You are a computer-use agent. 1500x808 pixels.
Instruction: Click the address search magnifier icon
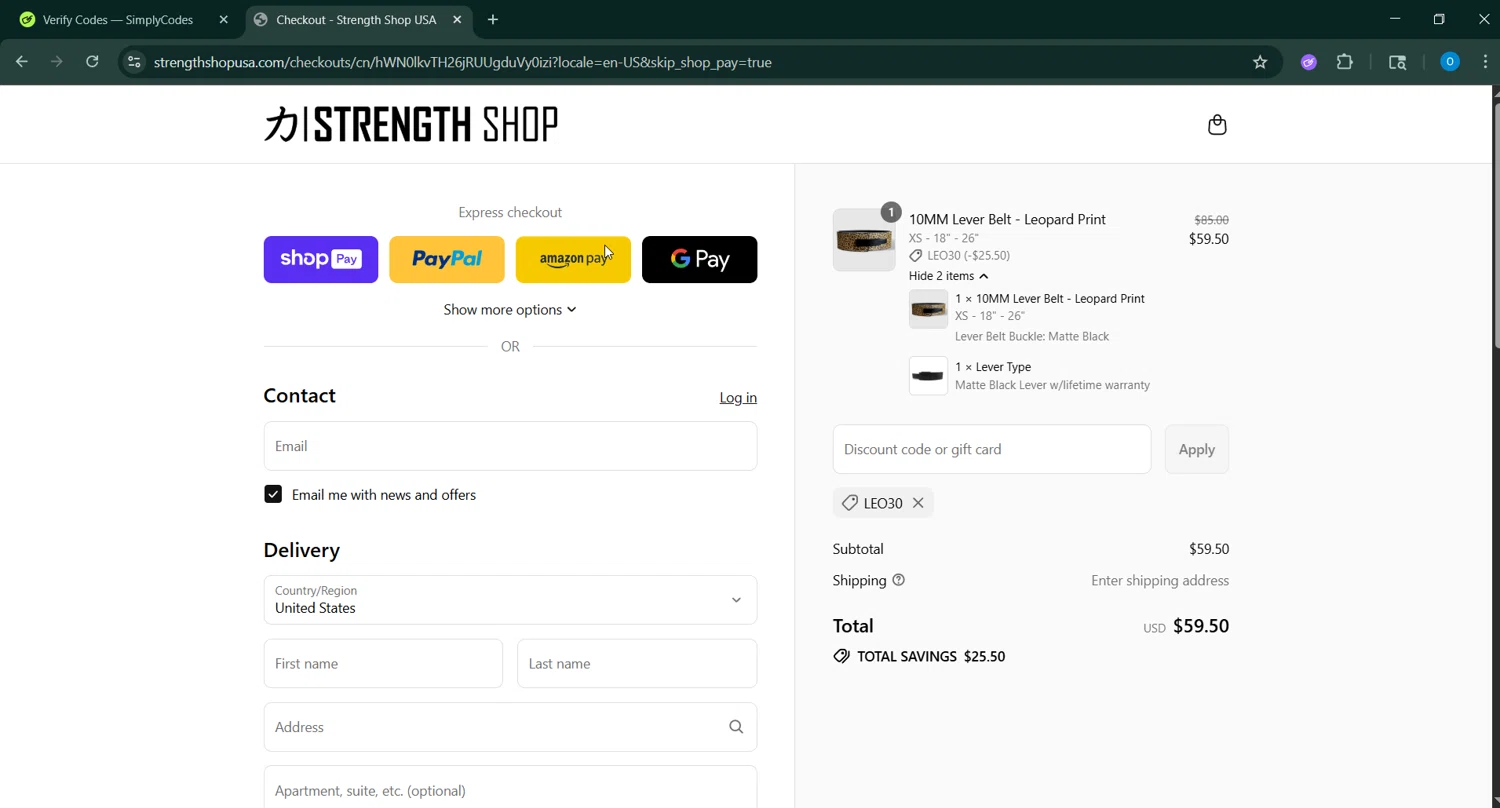[736, 727]
